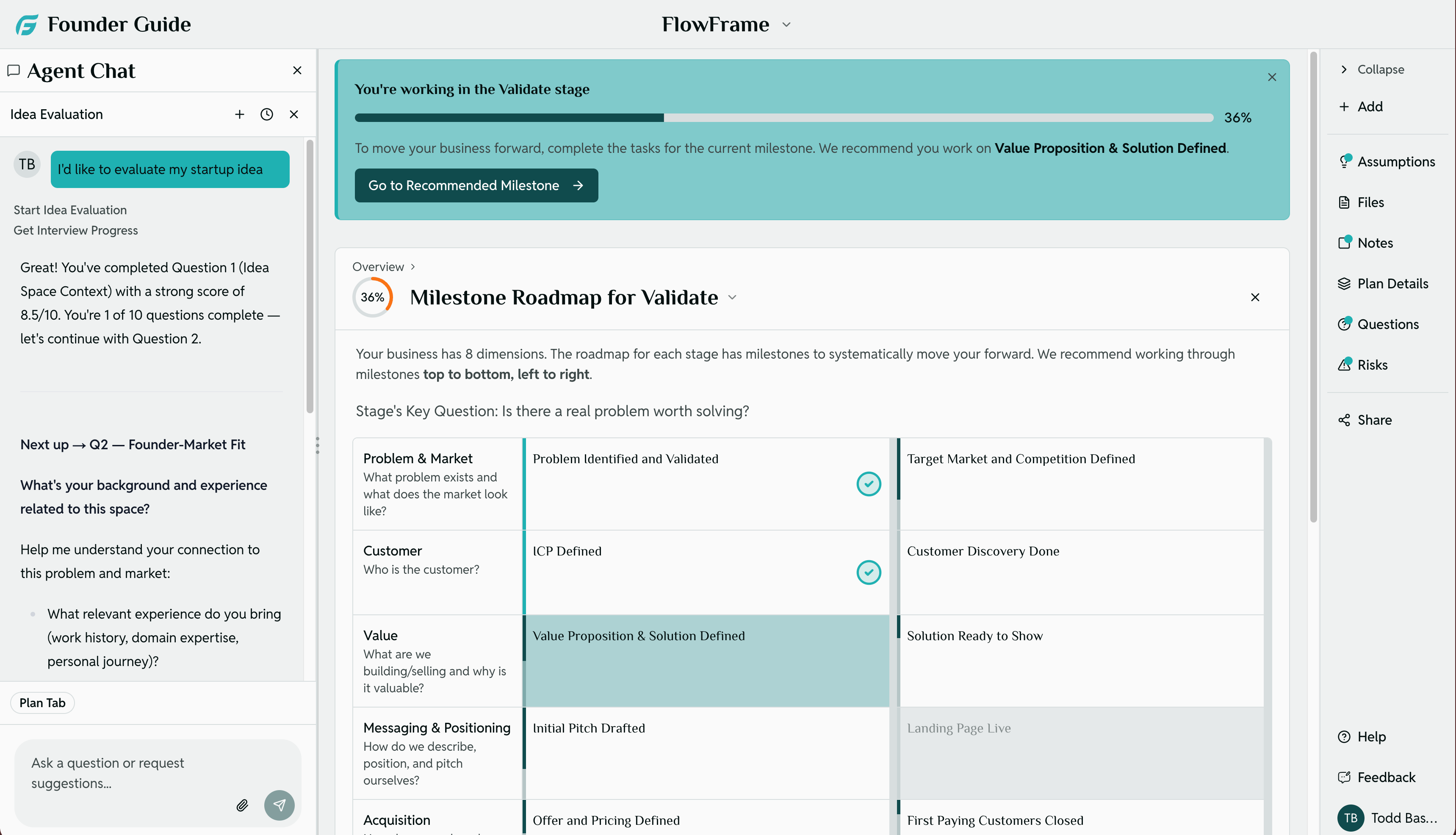The width and height of the screenshot is (1456, 835).
Task: Send message with paper plane button
Action: click(279, 805)
